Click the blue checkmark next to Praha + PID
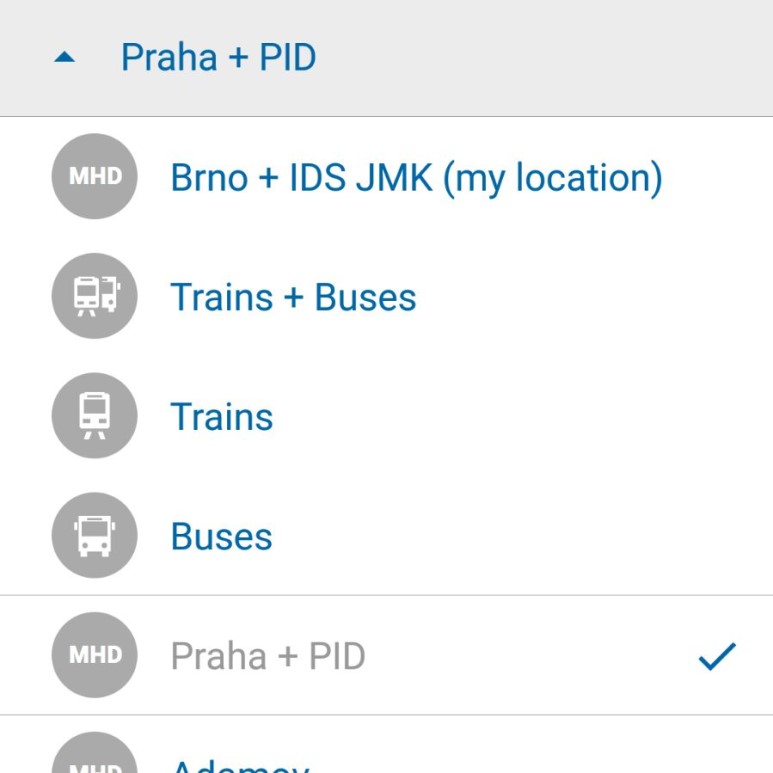This screenshot has width=773, height=773. click(717, 657)
